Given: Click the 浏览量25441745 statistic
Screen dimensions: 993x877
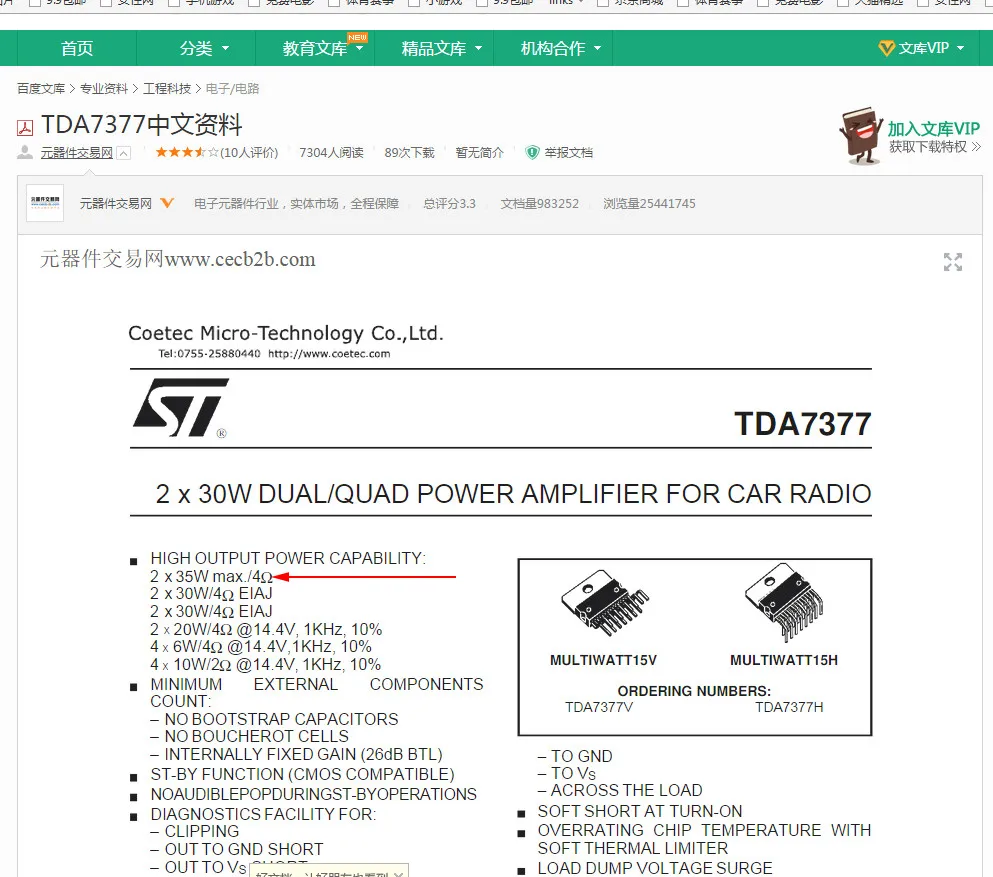Looking at the screenshot, I should (649, 203).
